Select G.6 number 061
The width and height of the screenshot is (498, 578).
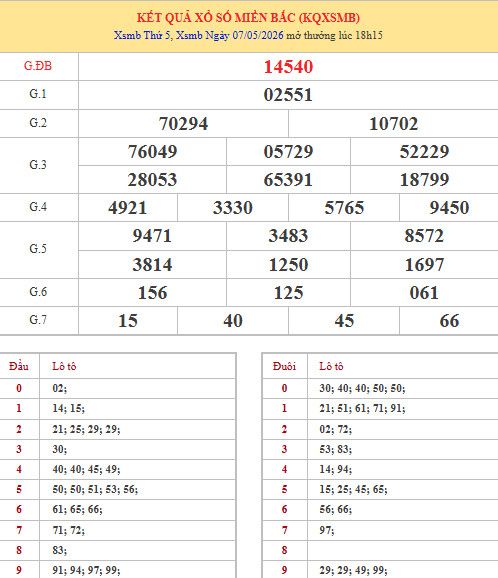(x=424, y=293)
